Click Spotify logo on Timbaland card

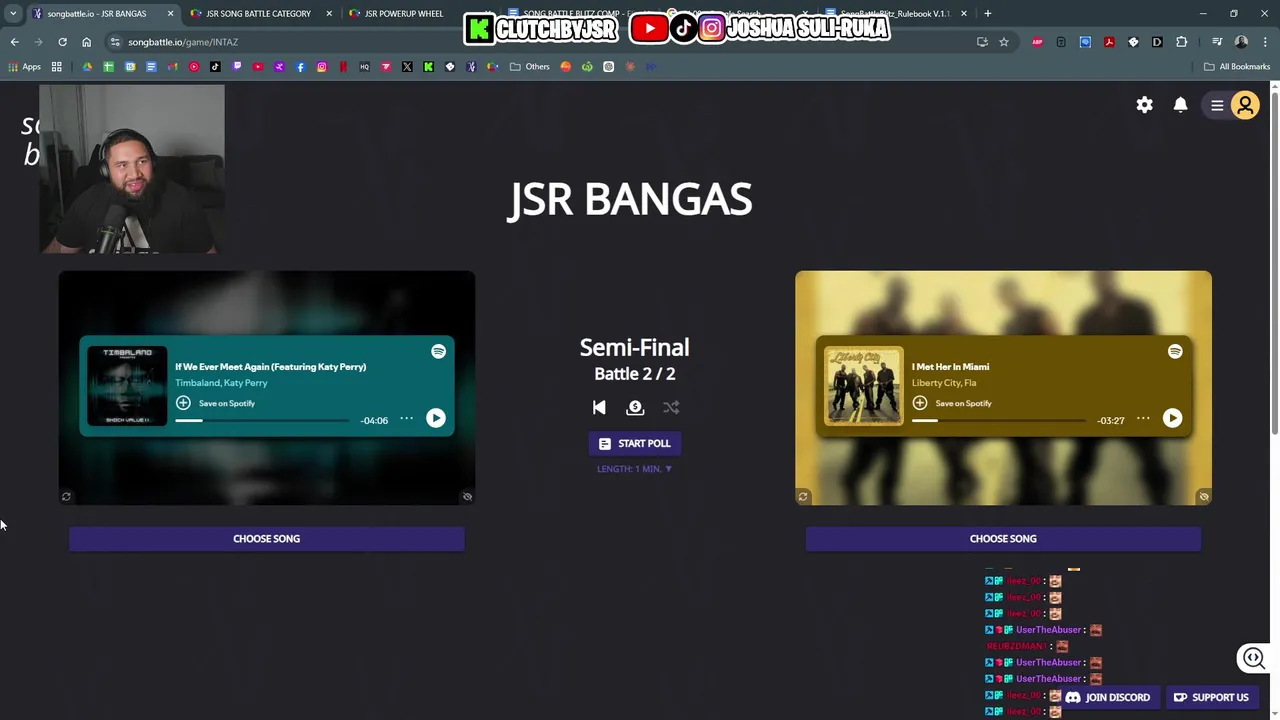point(438,351)
